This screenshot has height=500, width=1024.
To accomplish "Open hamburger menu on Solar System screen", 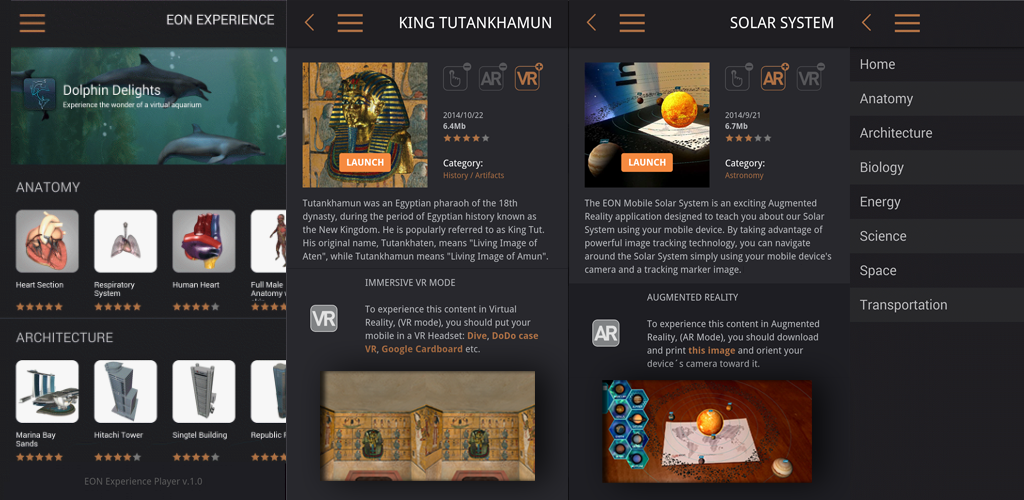I will 632,23.
